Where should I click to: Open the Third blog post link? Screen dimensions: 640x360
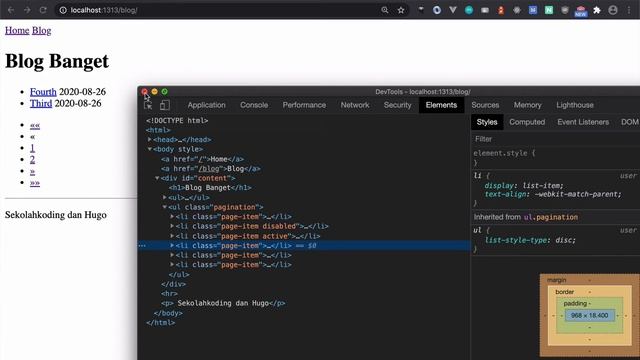41,103
